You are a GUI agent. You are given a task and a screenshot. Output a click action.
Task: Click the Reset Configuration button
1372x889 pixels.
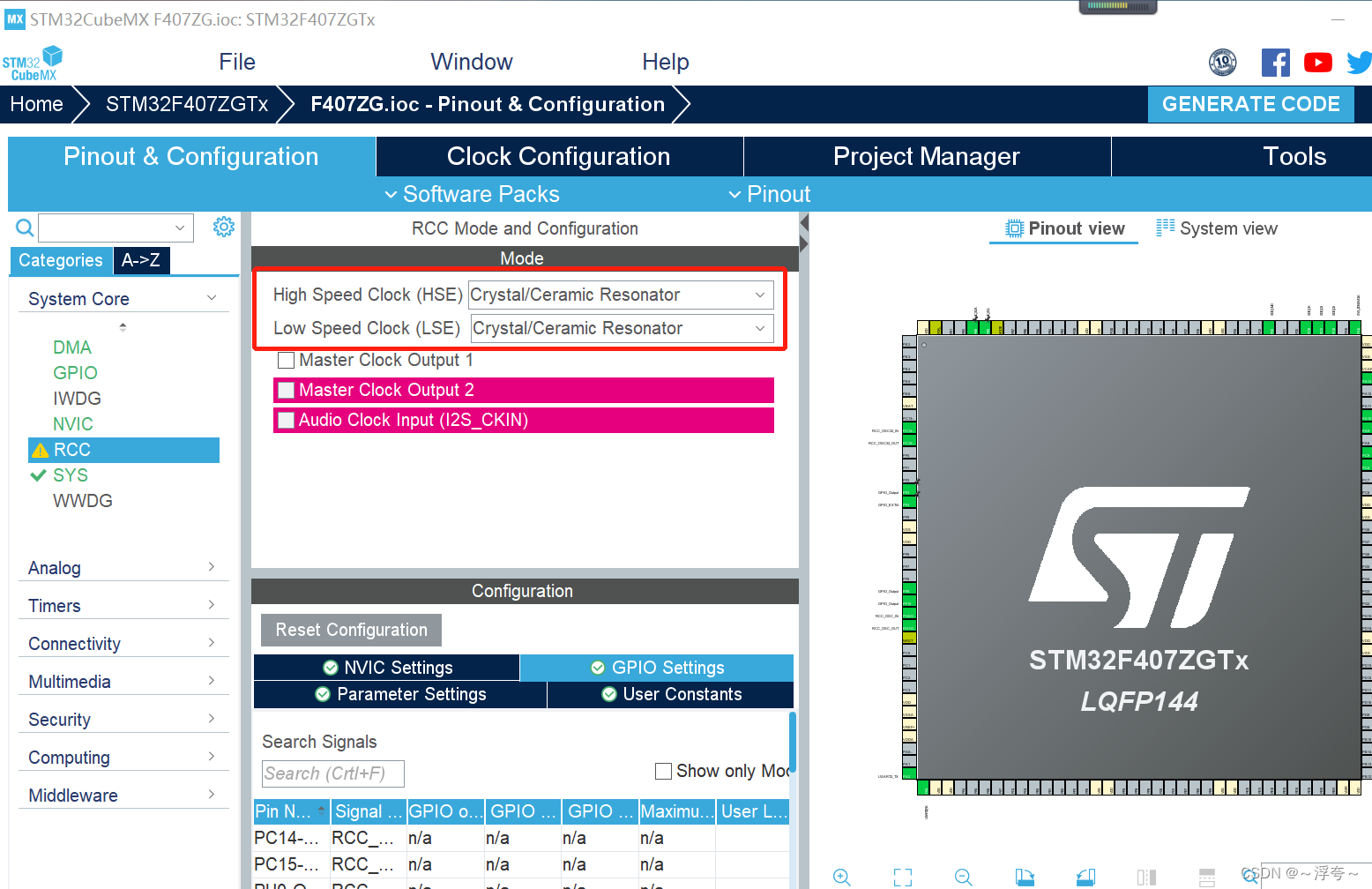click(351, 630)
